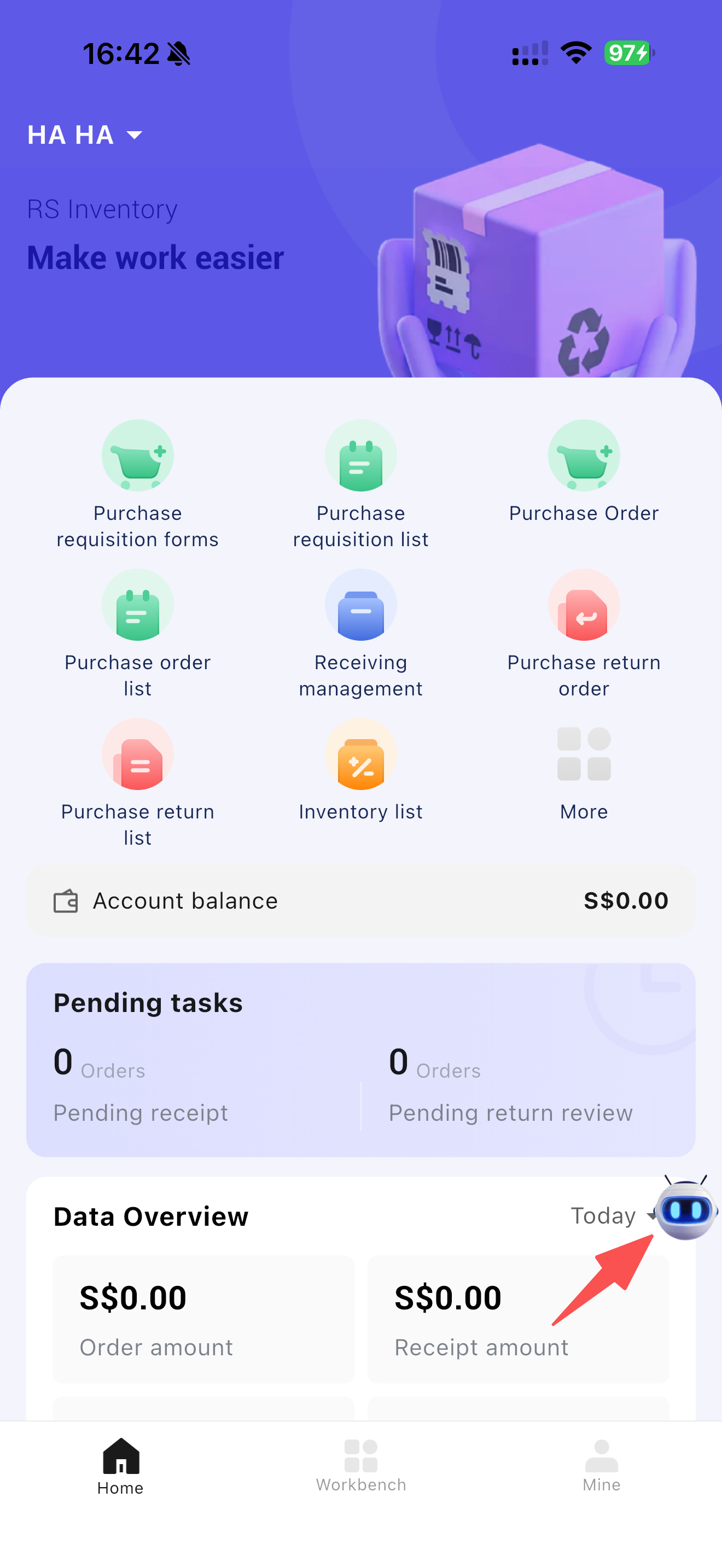Open Purchase requisition forms shortcut
The height and width of the screenshot is (1568, 722).
click(138, 457)
